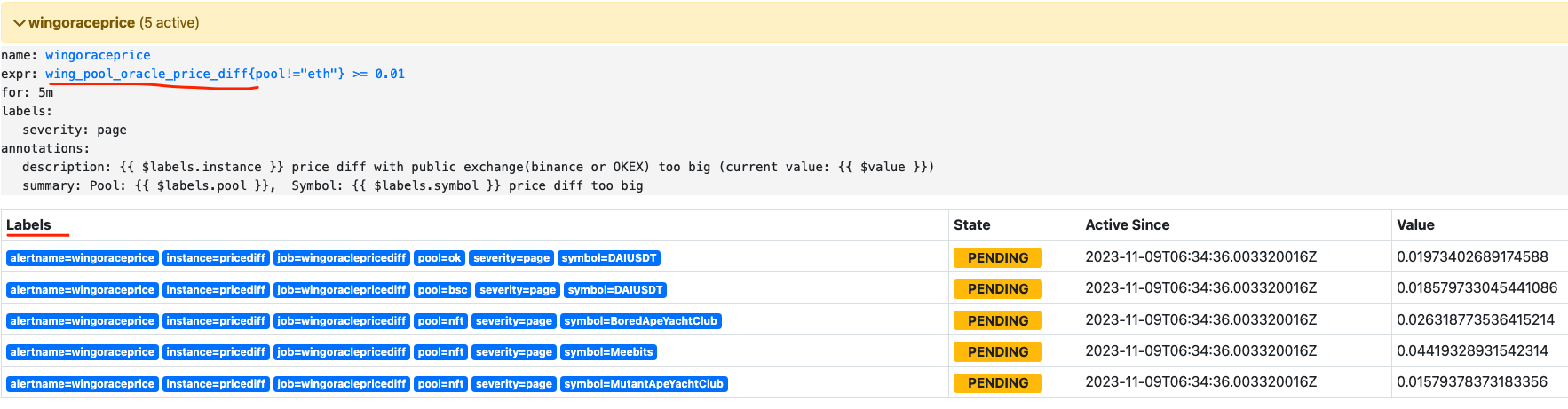This screenshot has width=1568, height=409.
Task: Click the Value column header
Action: (1414, 225)
